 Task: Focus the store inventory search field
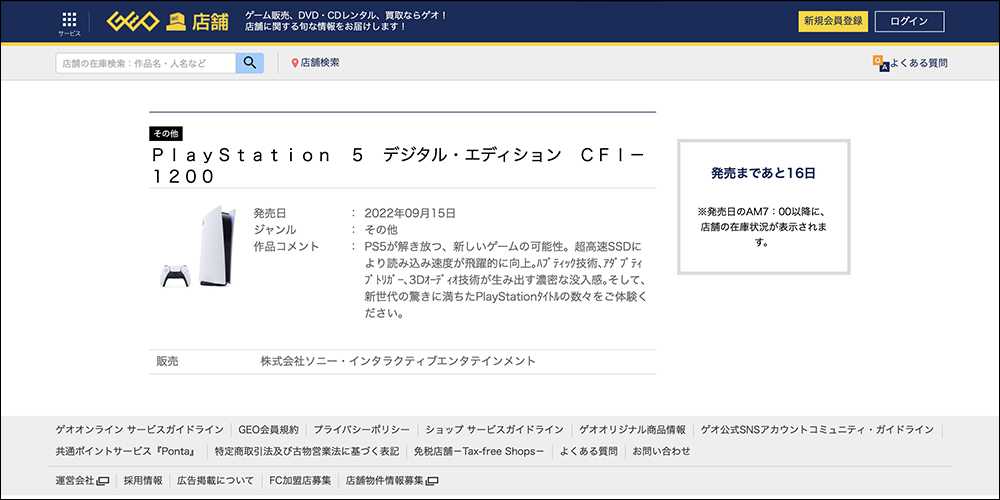click(x=146, y=63)
